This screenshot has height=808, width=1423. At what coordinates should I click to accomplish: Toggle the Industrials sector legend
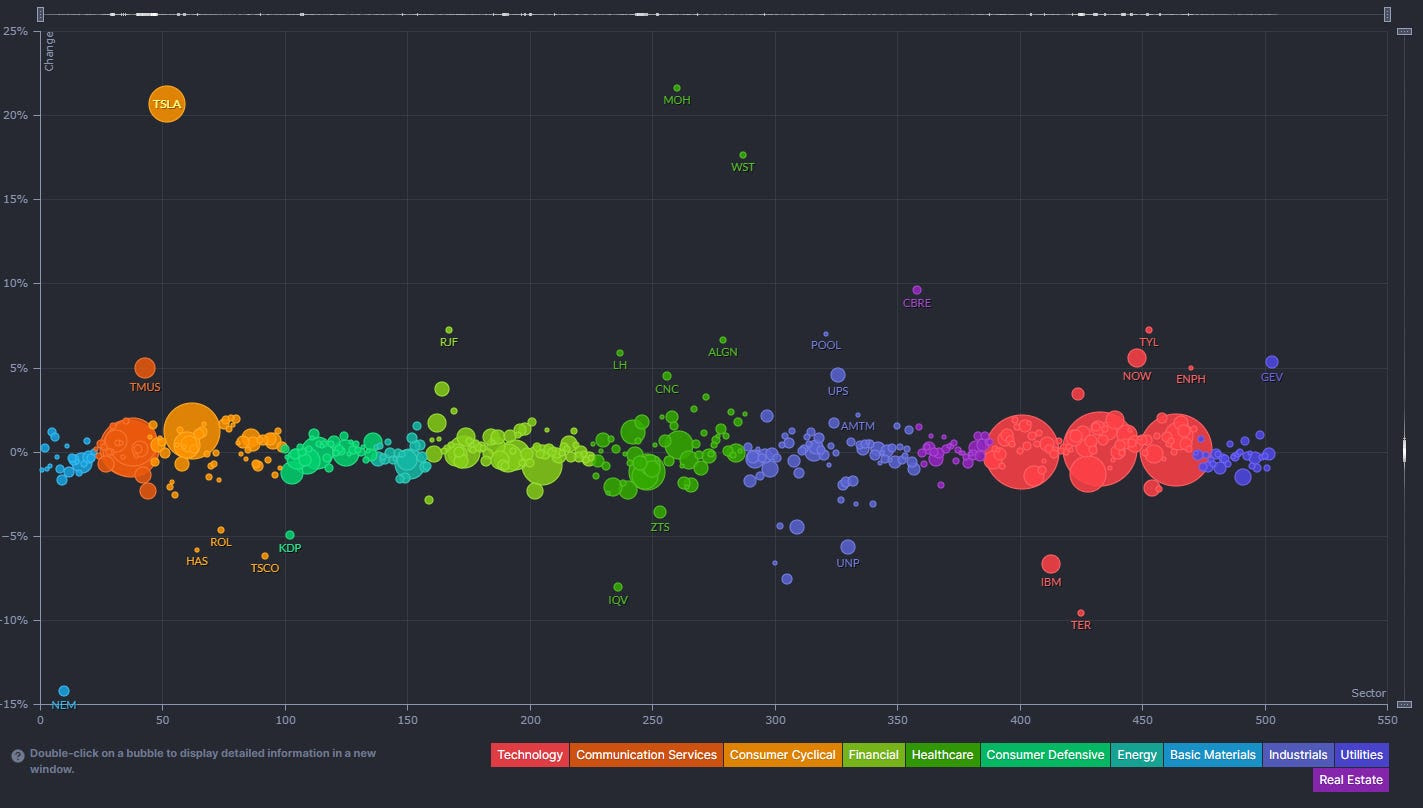click(x=1298, y=755)
